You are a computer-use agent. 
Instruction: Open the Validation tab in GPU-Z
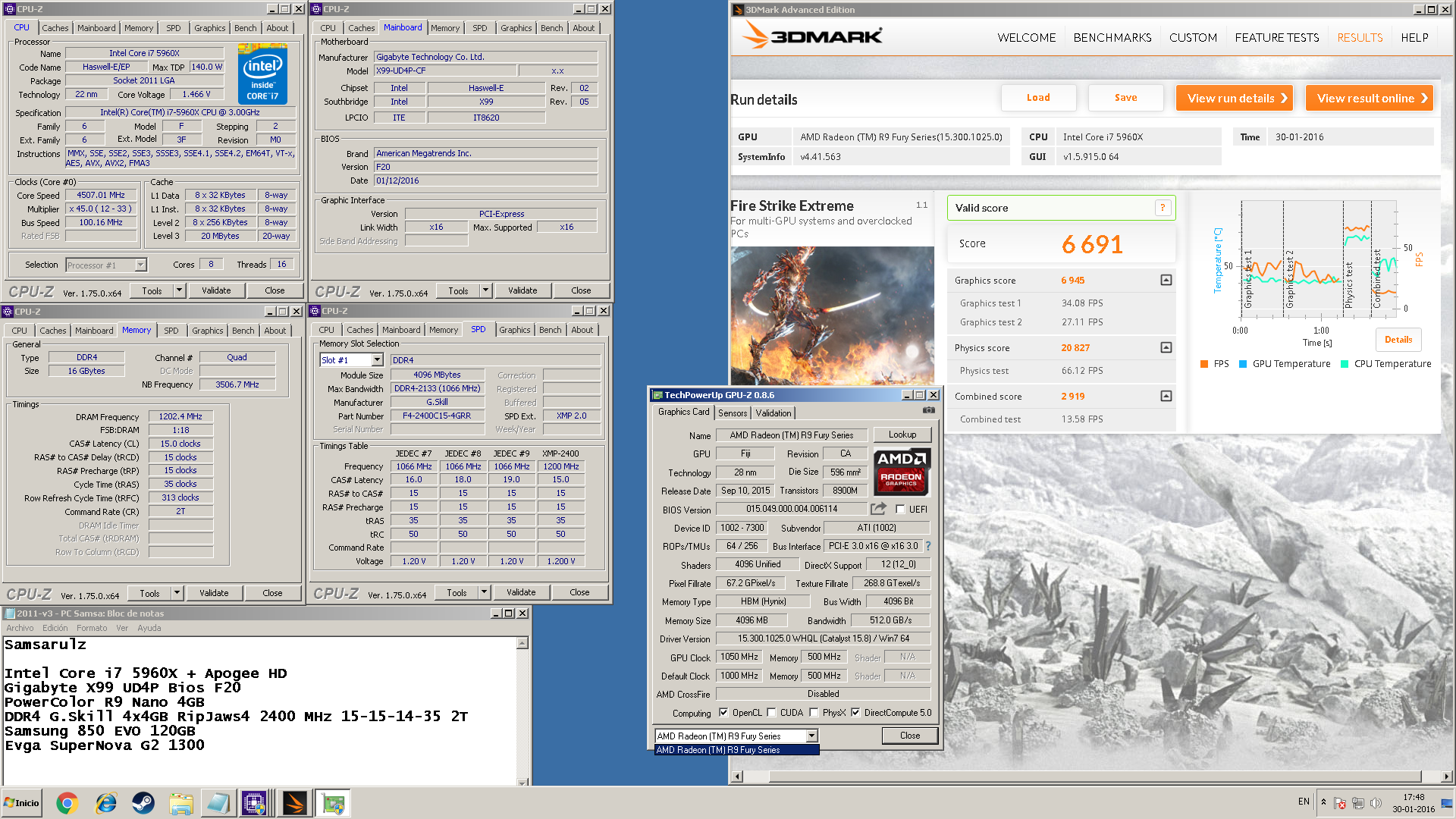coord(773,413)
